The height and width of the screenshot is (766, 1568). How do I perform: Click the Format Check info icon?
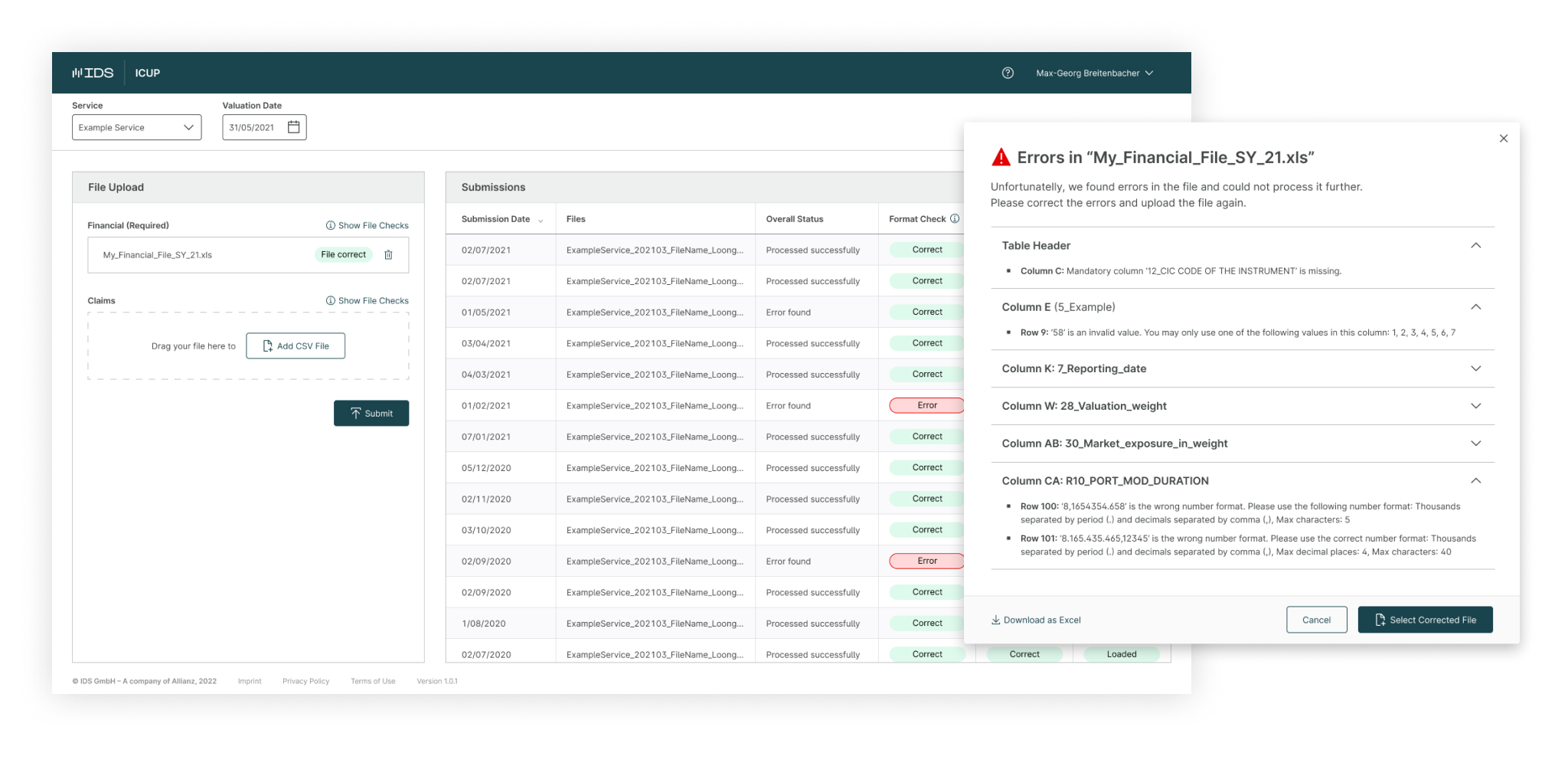click(955, 218)
